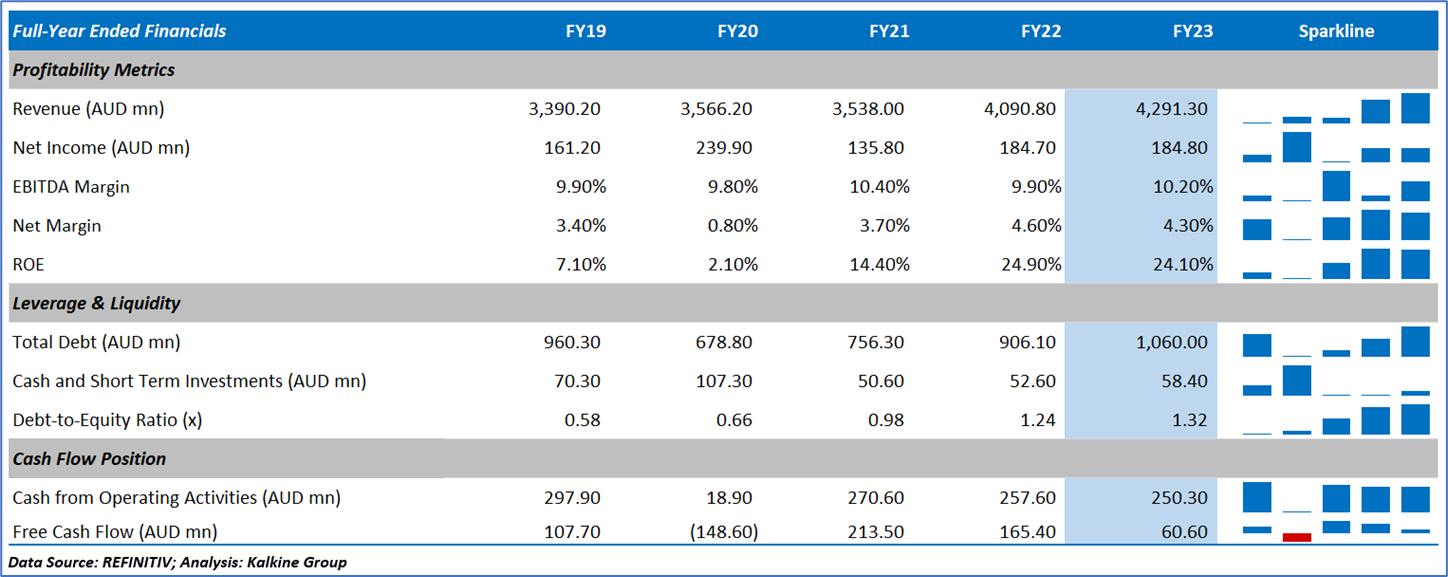Image resolution: width=1448 pixels, height=577 pixels.
Task: Select the Cash from Operating Activities sparkline
Action: [x=1336, y=498]
